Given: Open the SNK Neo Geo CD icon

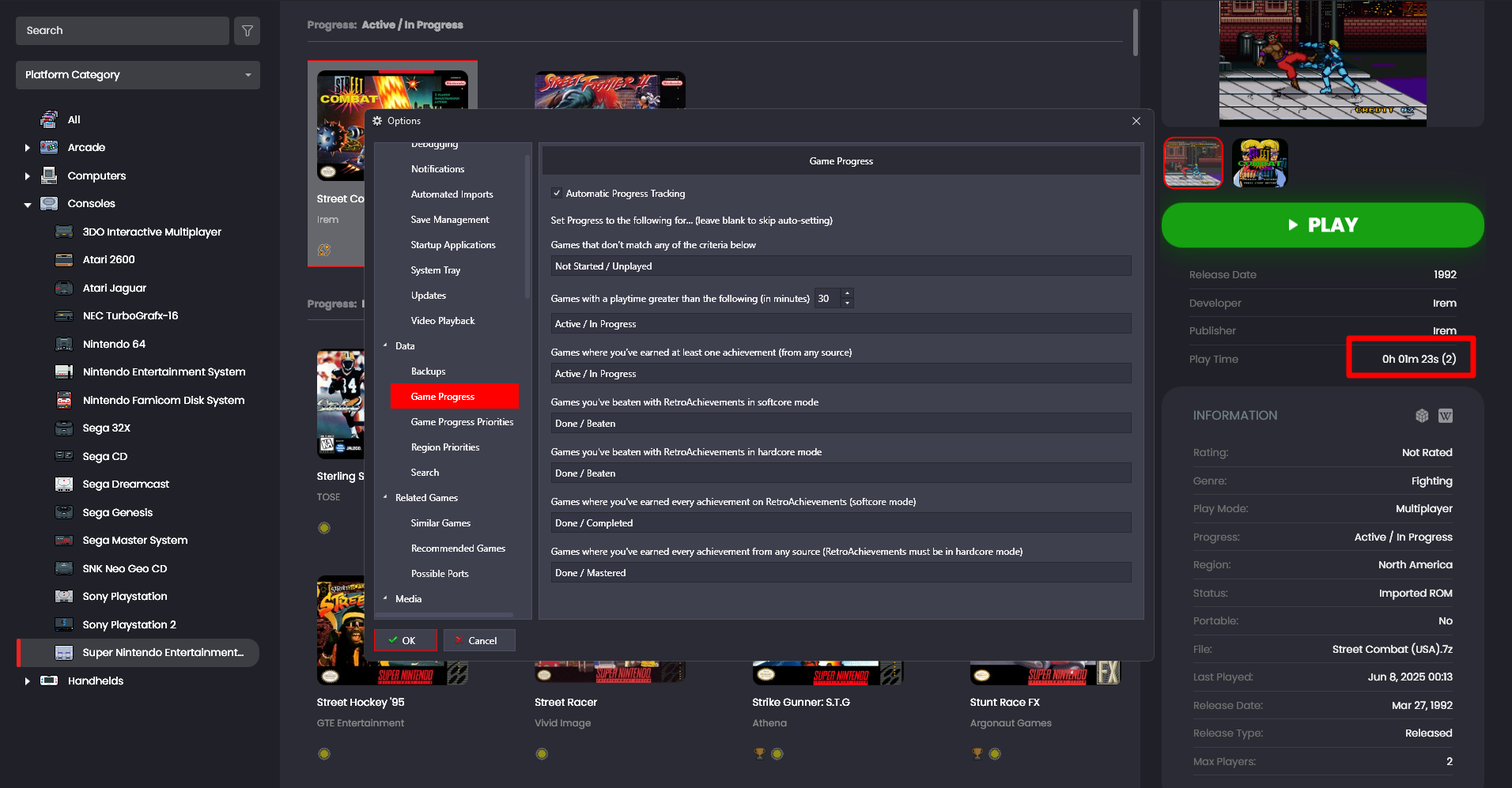Looking at the screenshot, I should point(64,568).
